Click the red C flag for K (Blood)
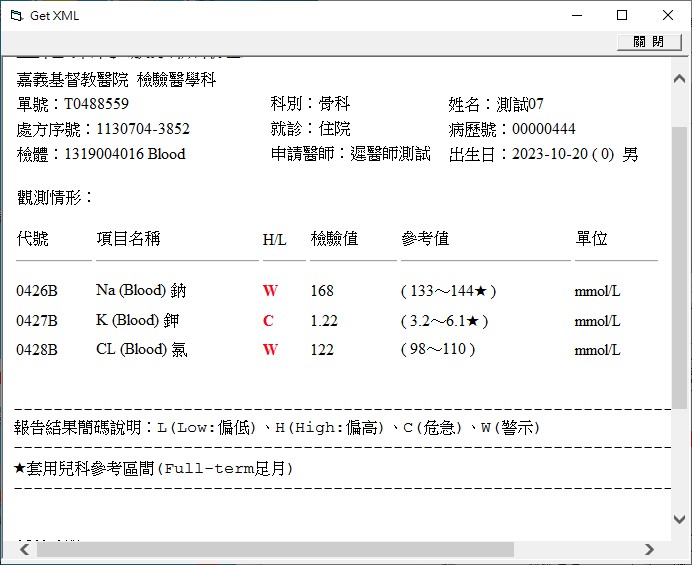 point(268,321)
